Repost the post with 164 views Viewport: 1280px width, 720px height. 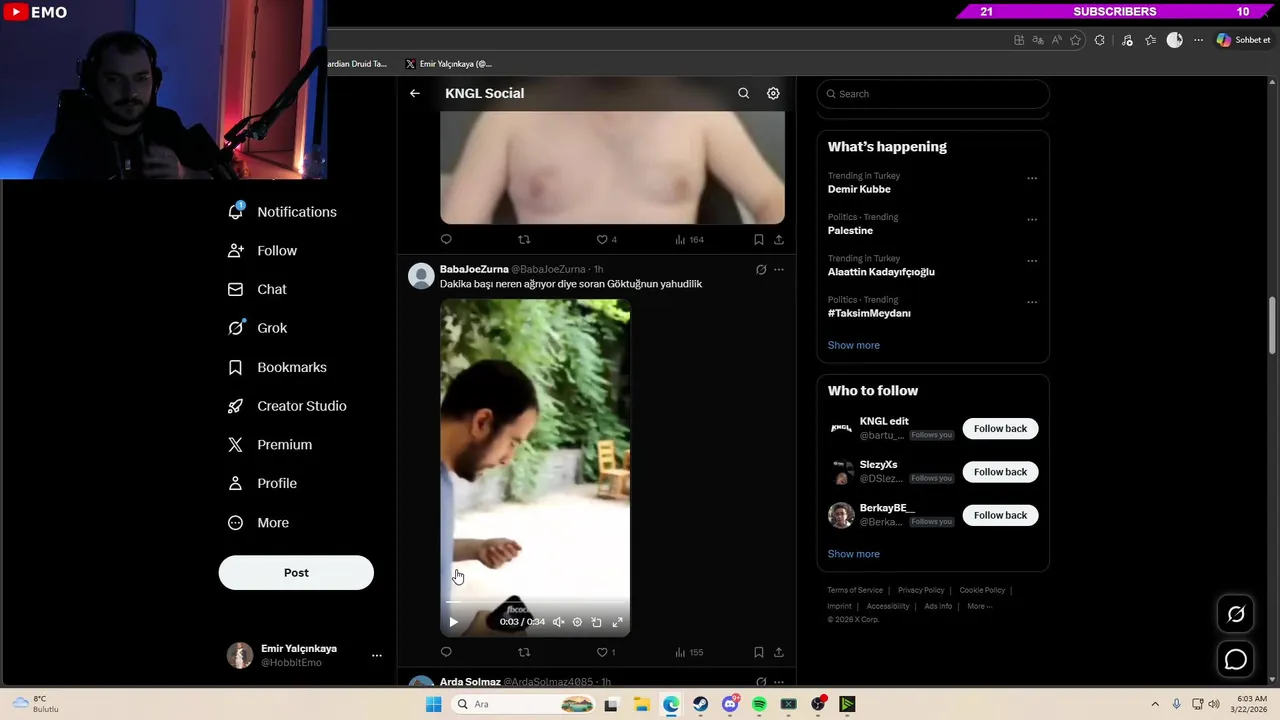pyautogui.click(x=524, y=239)
